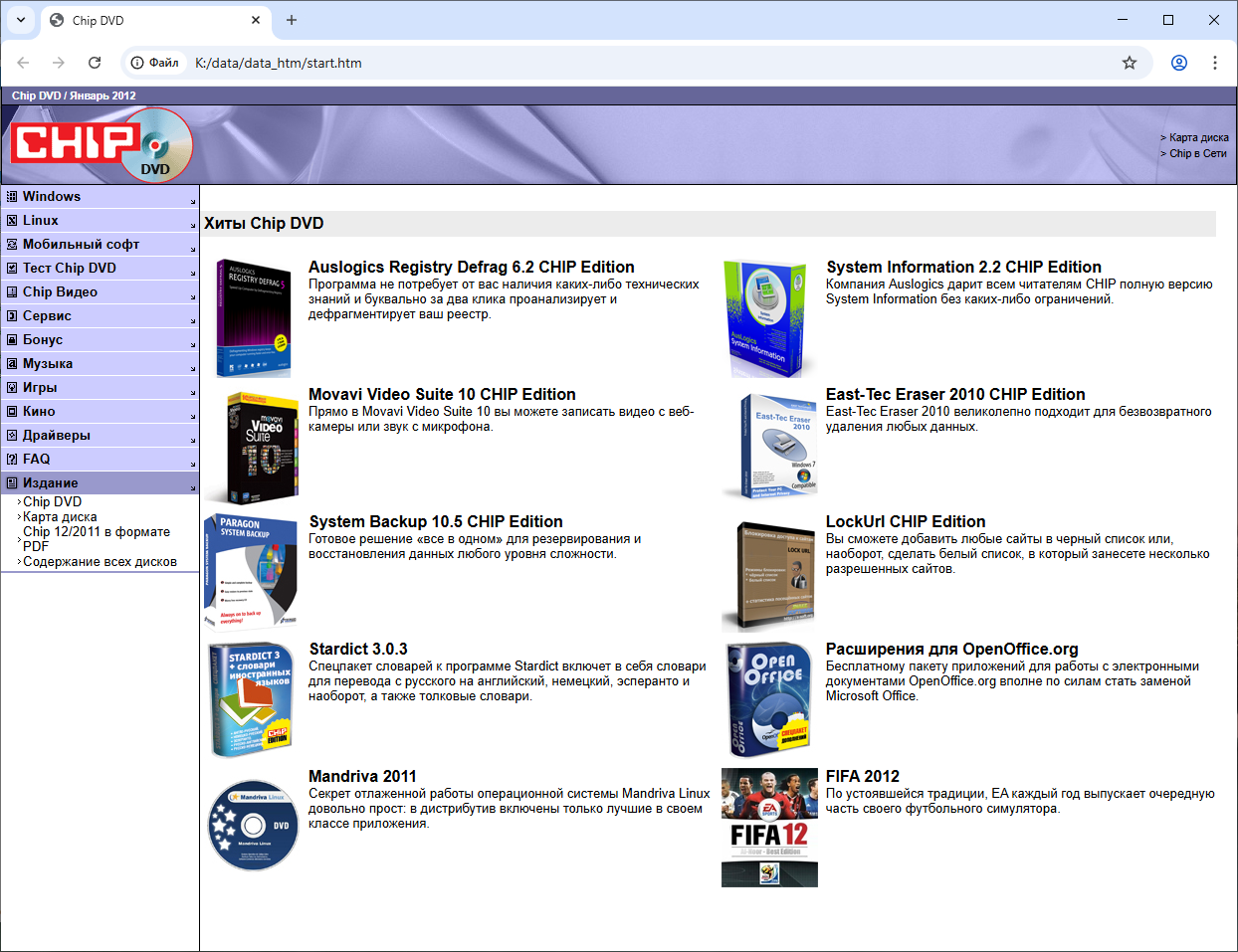
Task: Click the icon beside Мобильный софт
Action: 12,245
